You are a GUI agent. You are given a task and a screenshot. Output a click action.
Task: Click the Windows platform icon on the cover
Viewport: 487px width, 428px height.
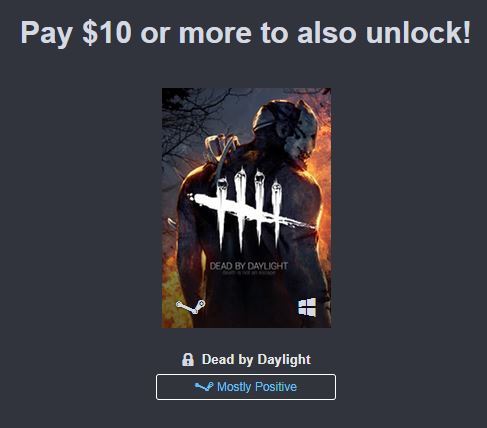(307, 307)
